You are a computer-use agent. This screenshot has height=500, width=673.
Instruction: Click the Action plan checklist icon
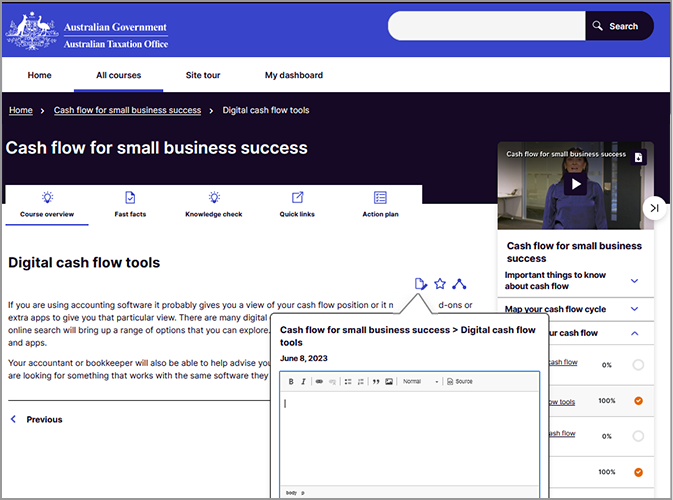380,197
